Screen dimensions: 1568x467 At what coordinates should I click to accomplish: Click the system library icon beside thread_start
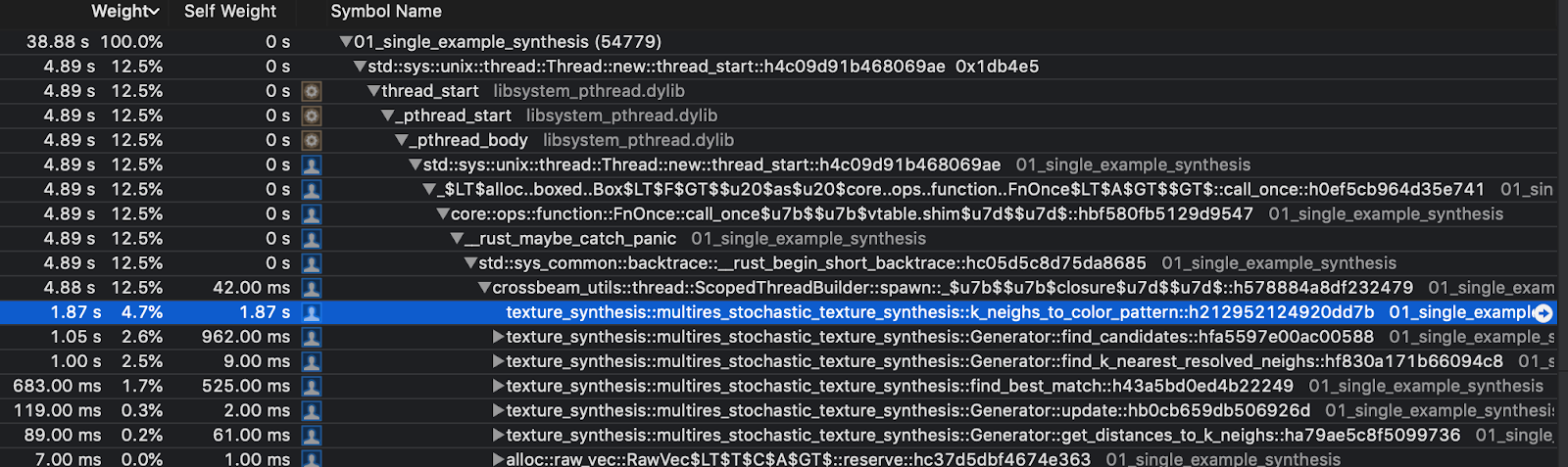pos(312,91)
